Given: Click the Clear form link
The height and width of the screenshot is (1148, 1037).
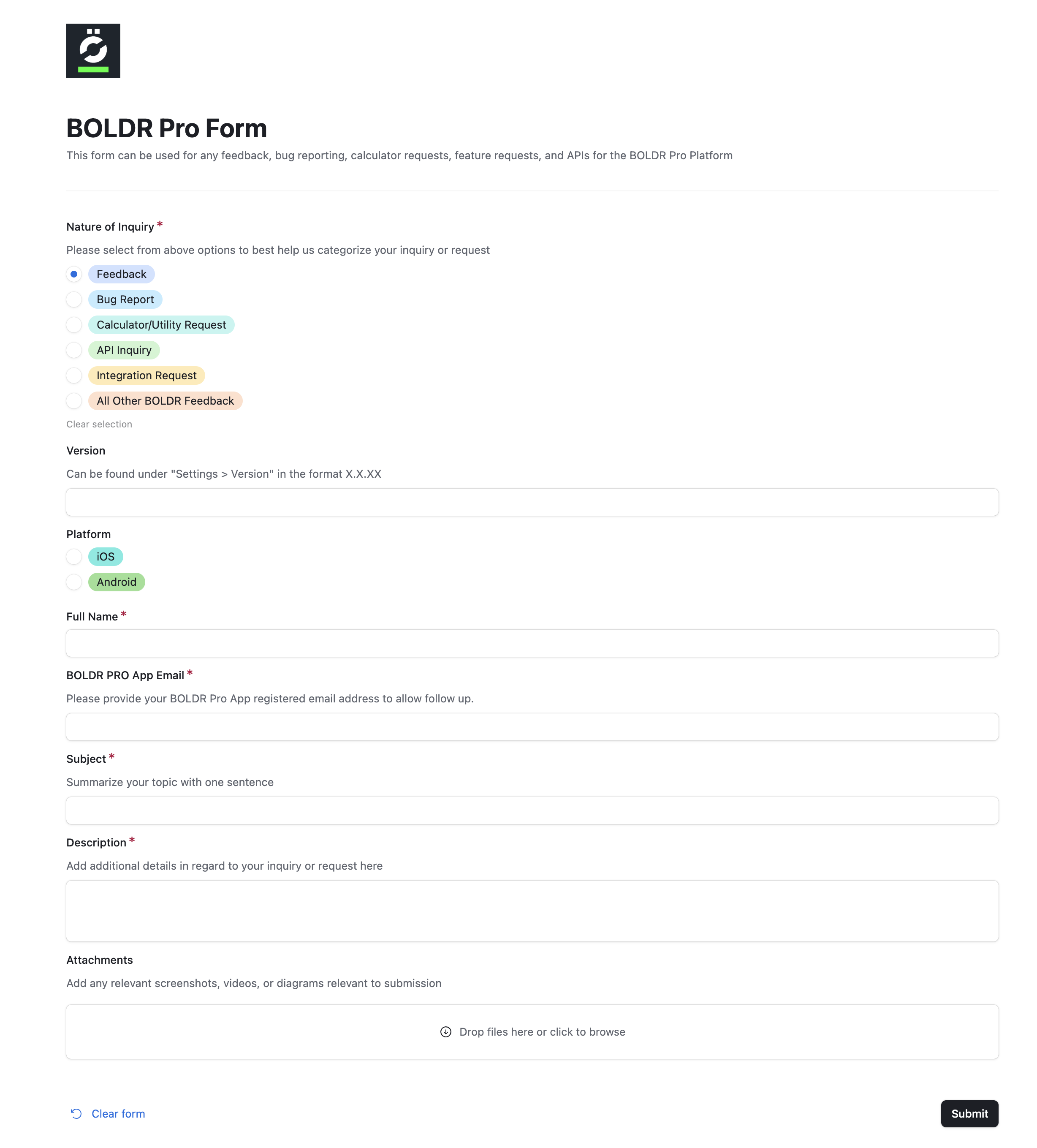Looking at the screenshot, I should [x=118, y=1114].
